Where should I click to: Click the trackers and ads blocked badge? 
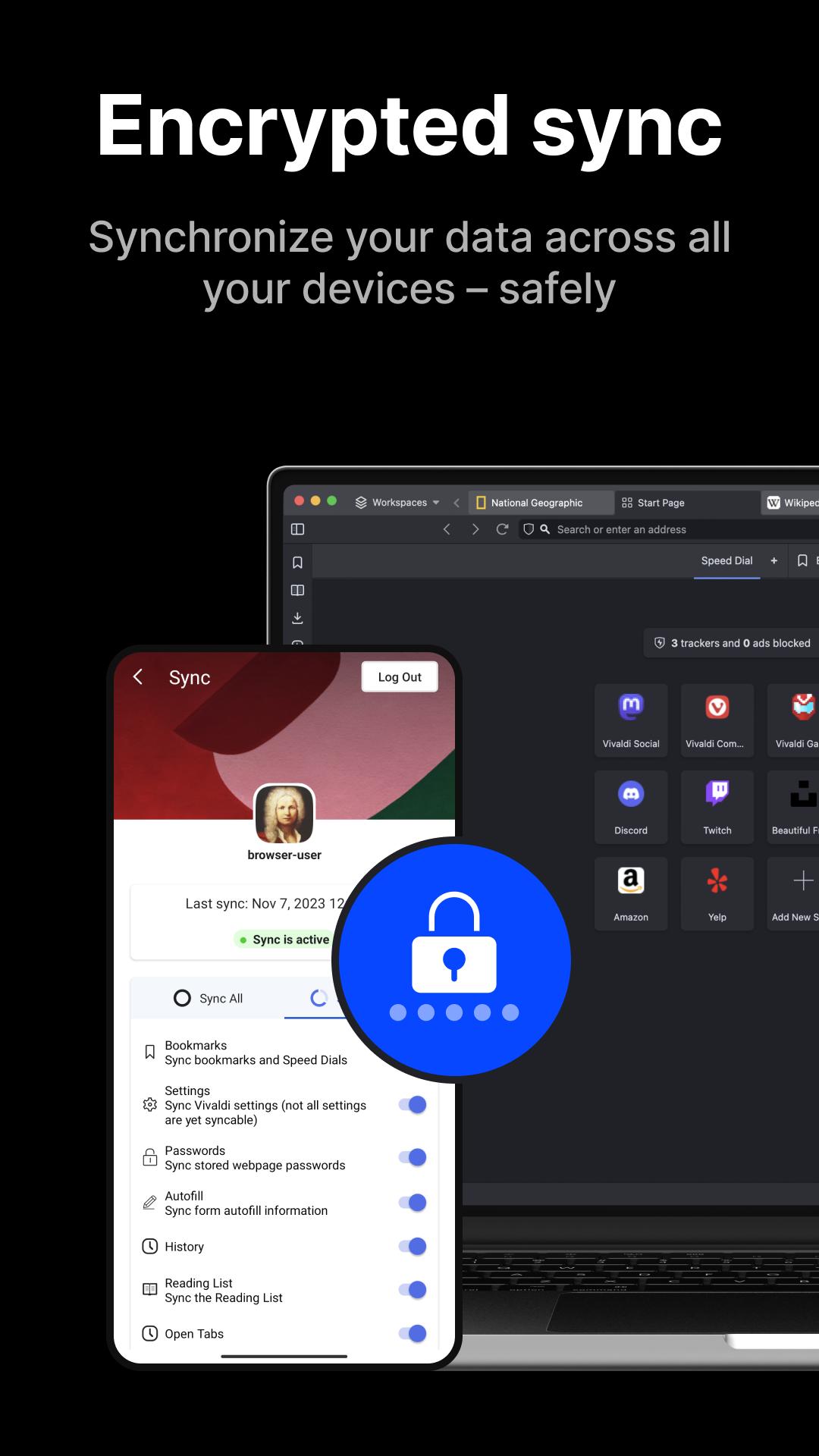732,643
